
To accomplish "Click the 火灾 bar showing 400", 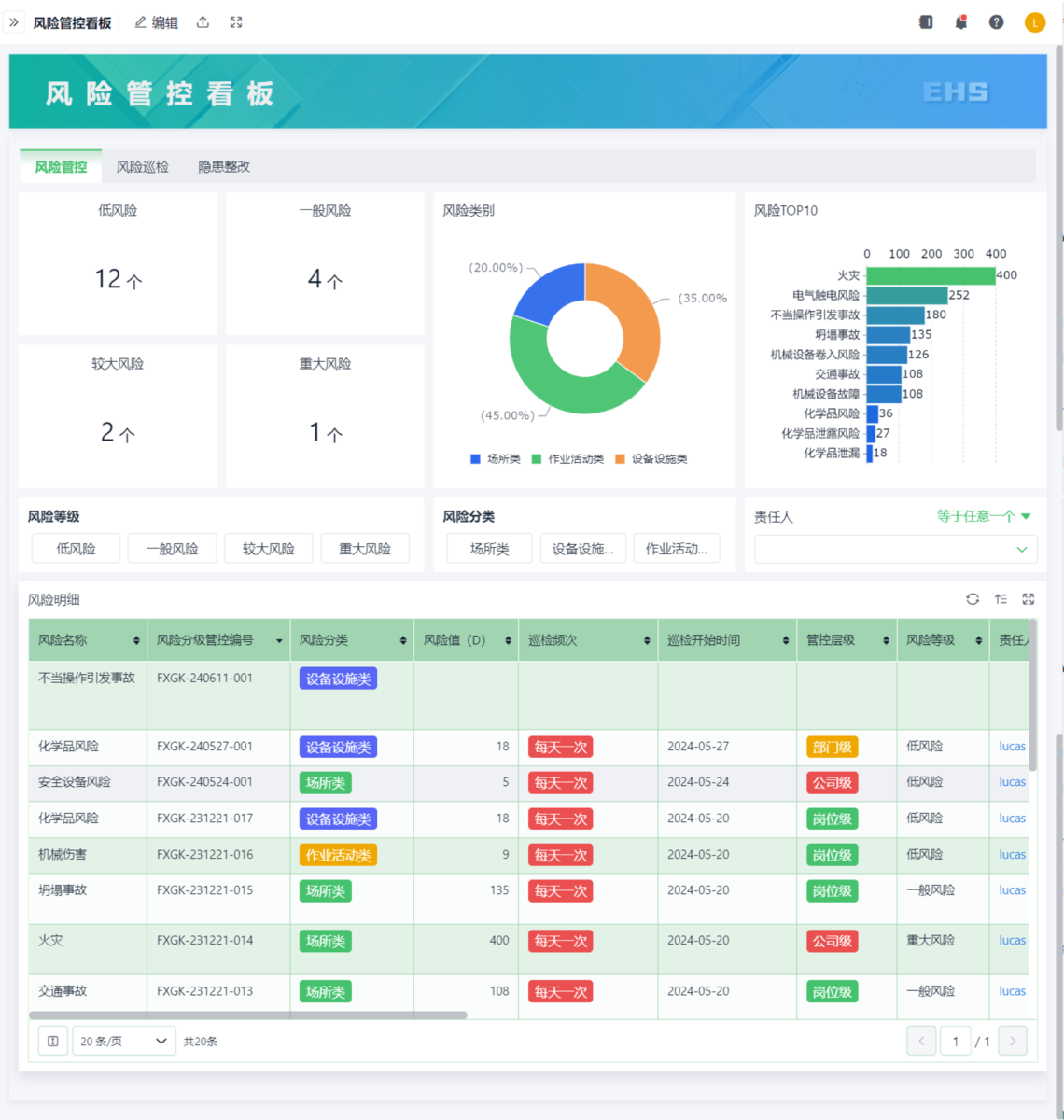I will pos(931,275).
